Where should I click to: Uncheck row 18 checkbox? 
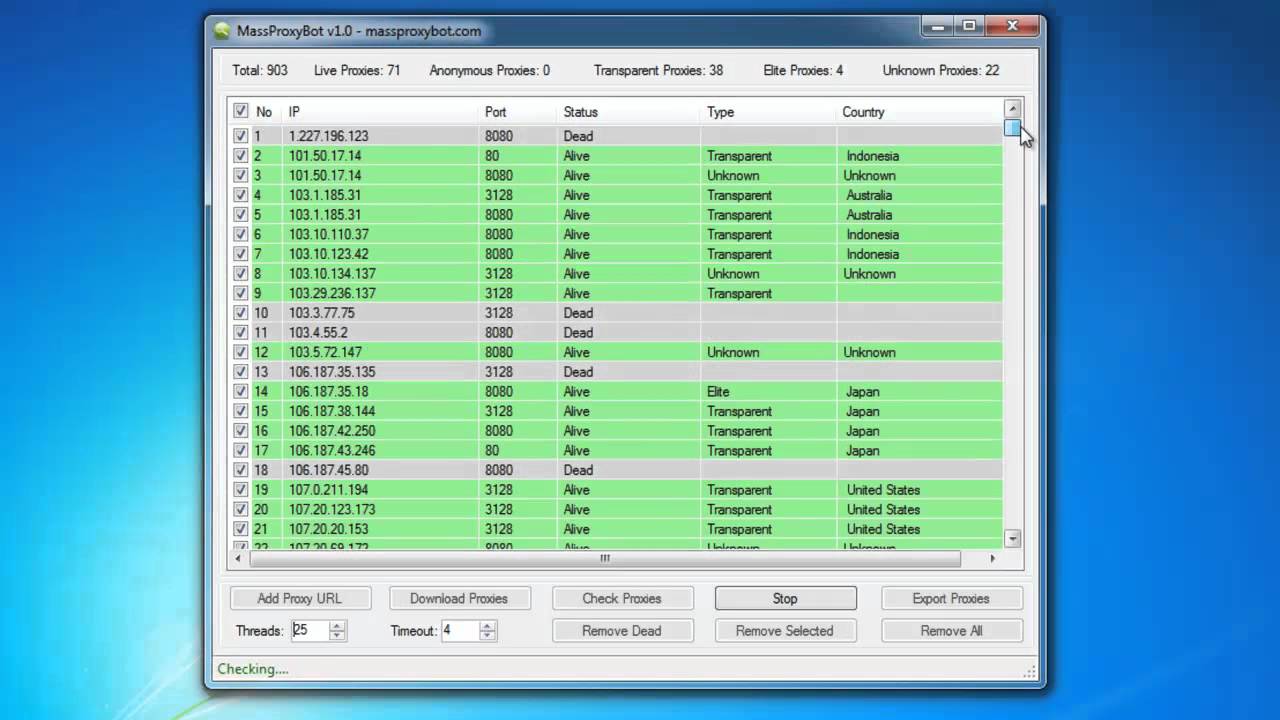point(241,470)
